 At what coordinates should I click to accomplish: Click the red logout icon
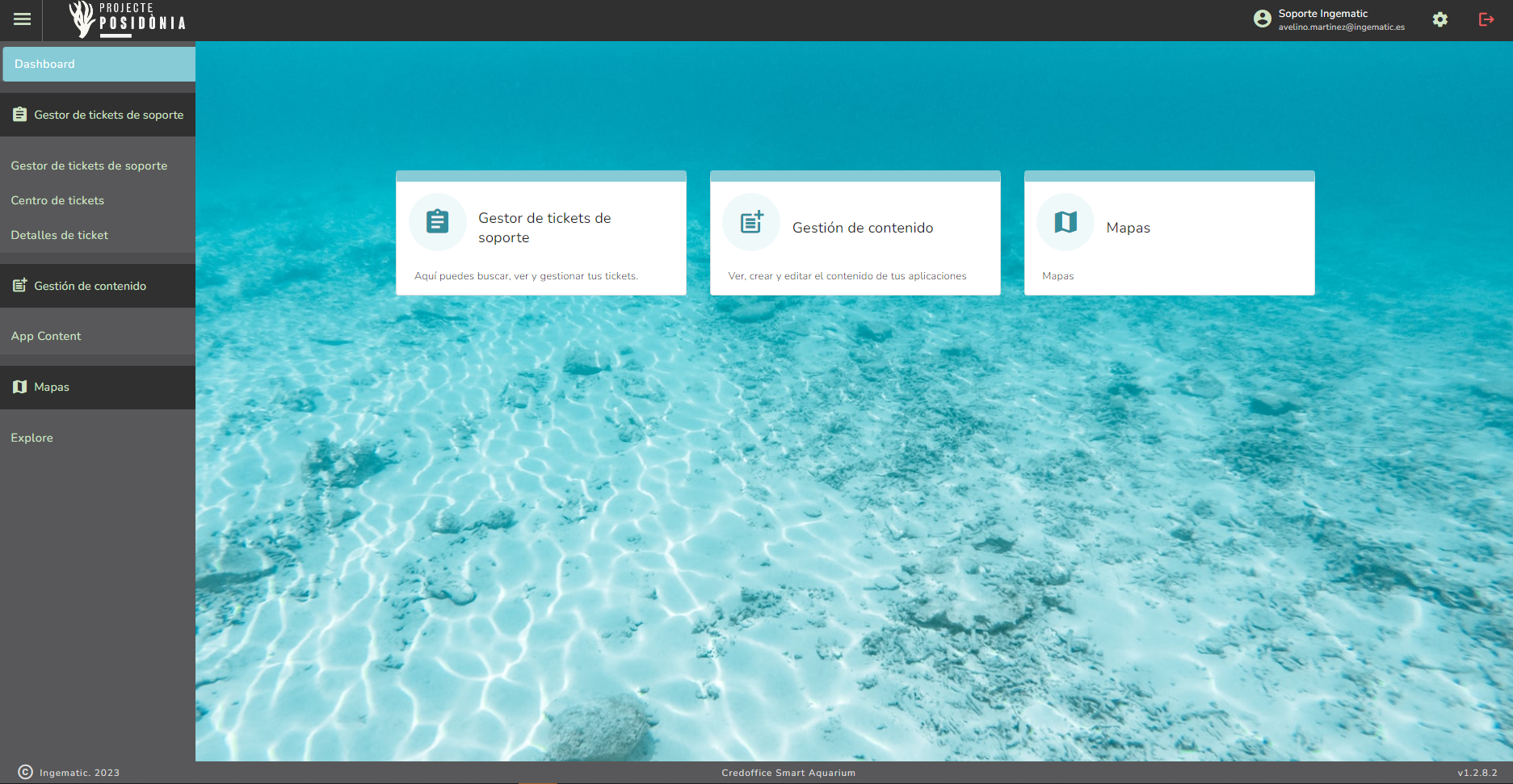[1486, 19]
